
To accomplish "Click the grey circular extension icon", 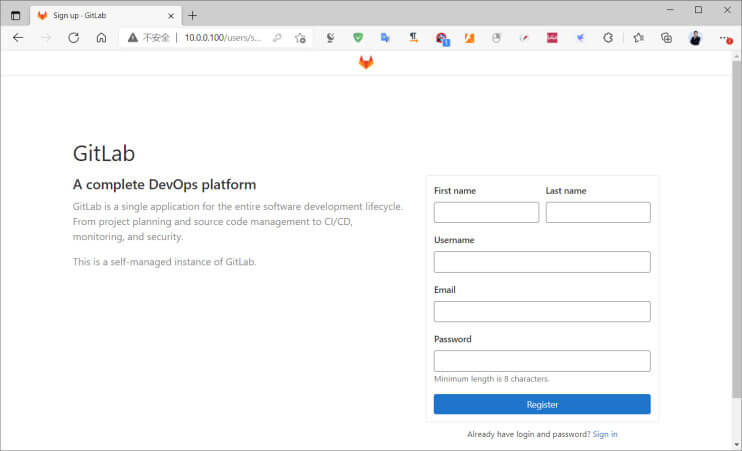I will coord(496,38).
